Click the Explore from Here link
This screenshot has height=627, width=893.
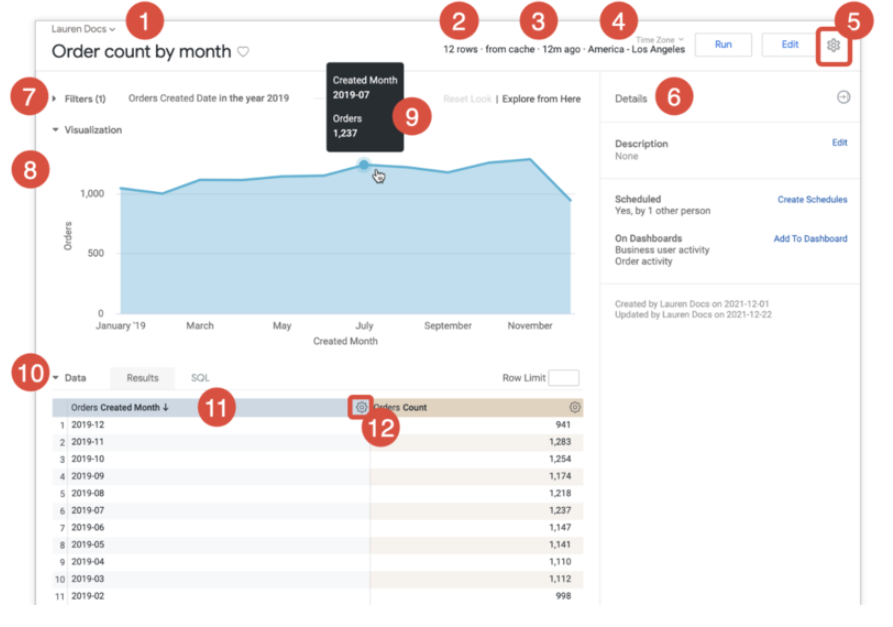[541, 99]
